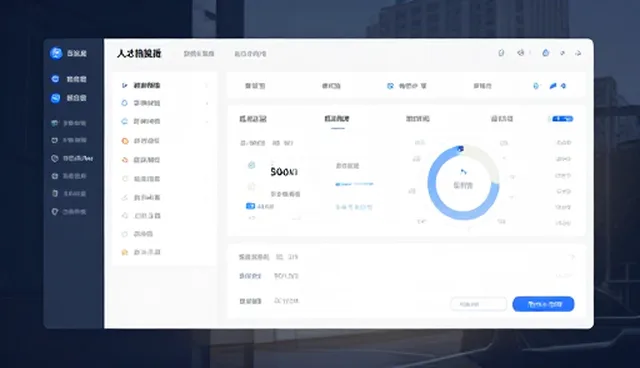Select the bold first item in the white menu list

tap(141, 85)
